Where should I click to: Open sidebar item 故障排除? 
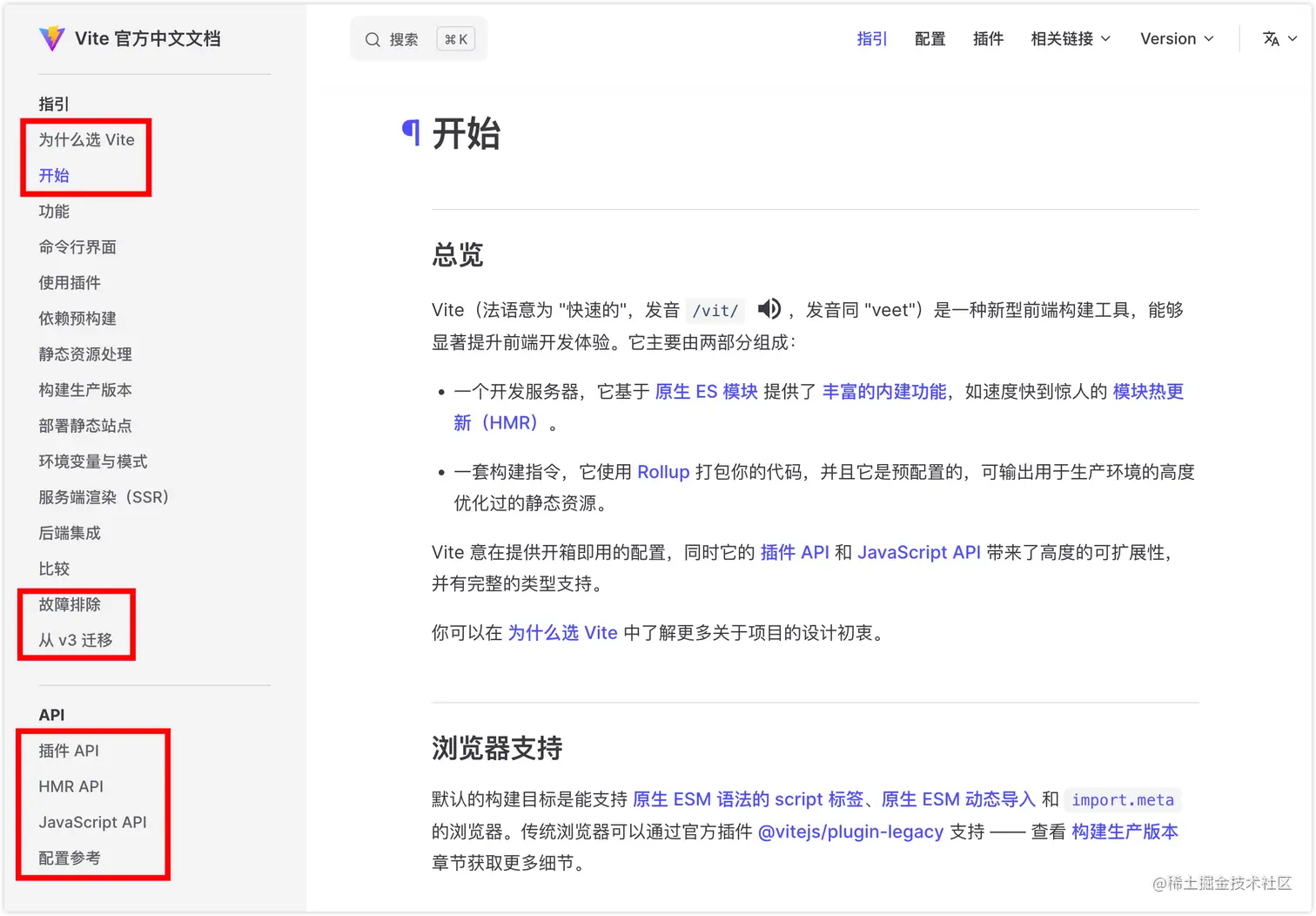click(70, 603)
